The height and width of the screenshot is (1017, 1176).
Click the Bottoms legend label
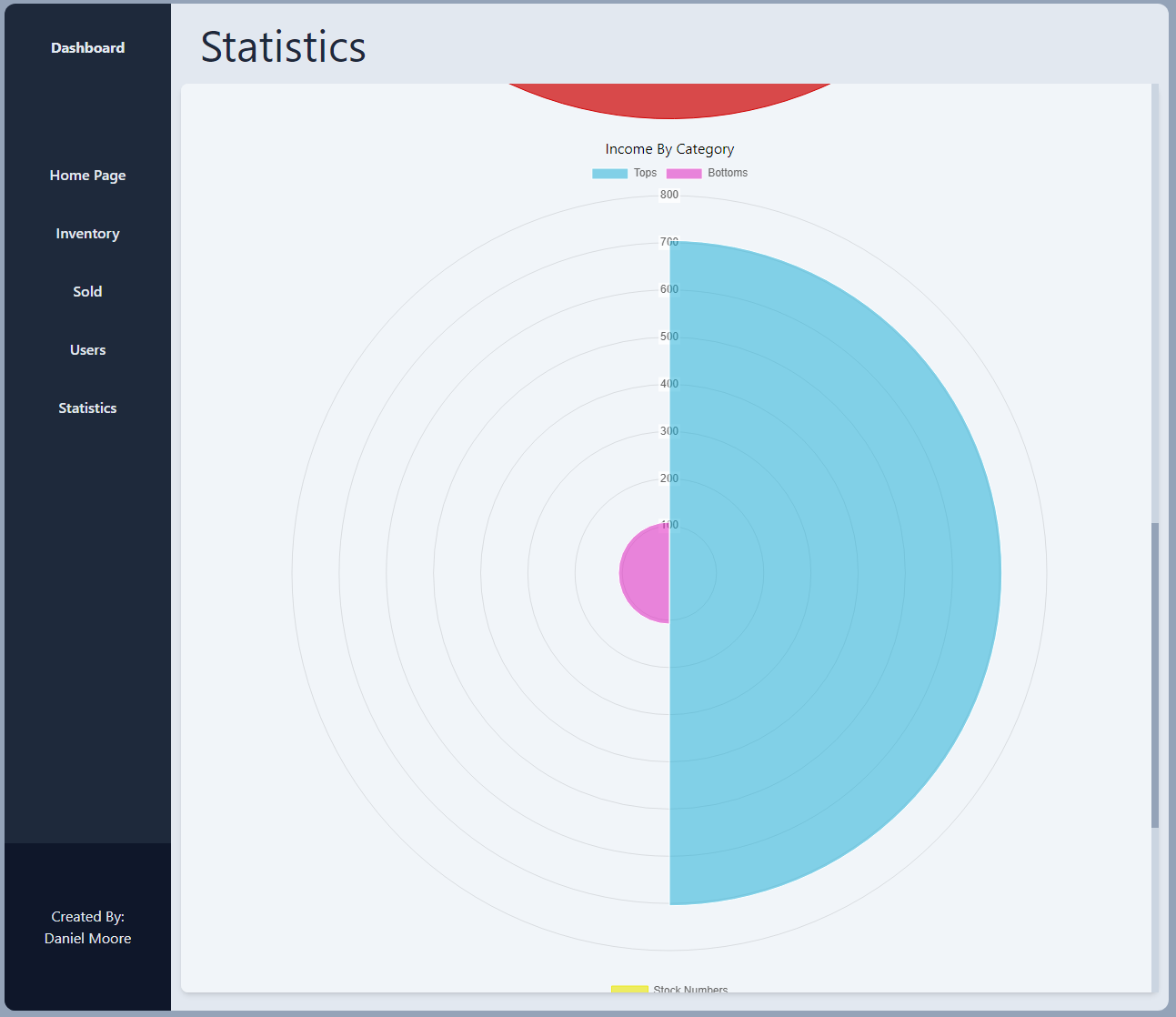(728, 173)
